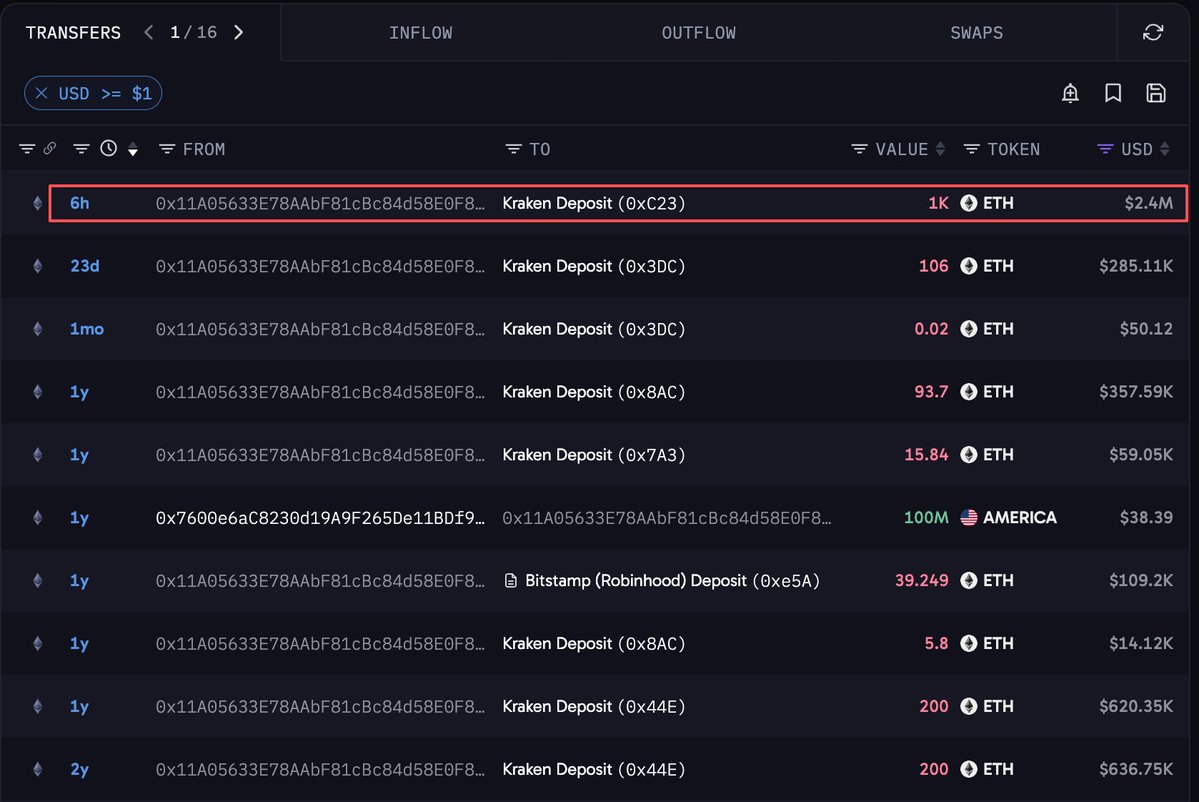Open Kraken Deposit (0x44E) on 2y row
This screenshot has width=1199, height=802.
(x=593, y=769)
